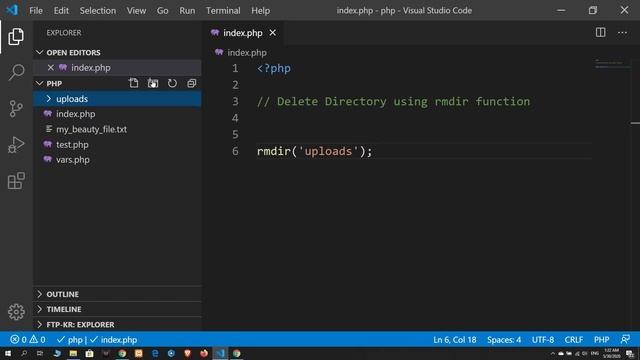Screen dimensions: 640x360
Task: Click the php | index.php status item
Action: tap(97, 340)
